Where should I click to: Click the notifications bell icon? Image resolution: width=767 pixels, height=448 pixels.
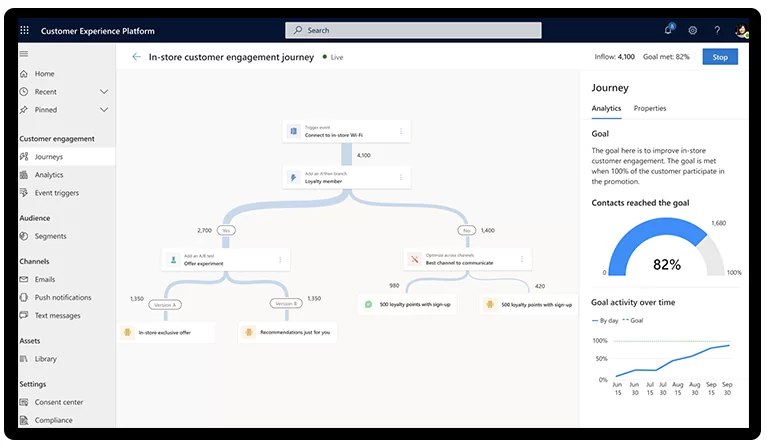coord(668,30)
